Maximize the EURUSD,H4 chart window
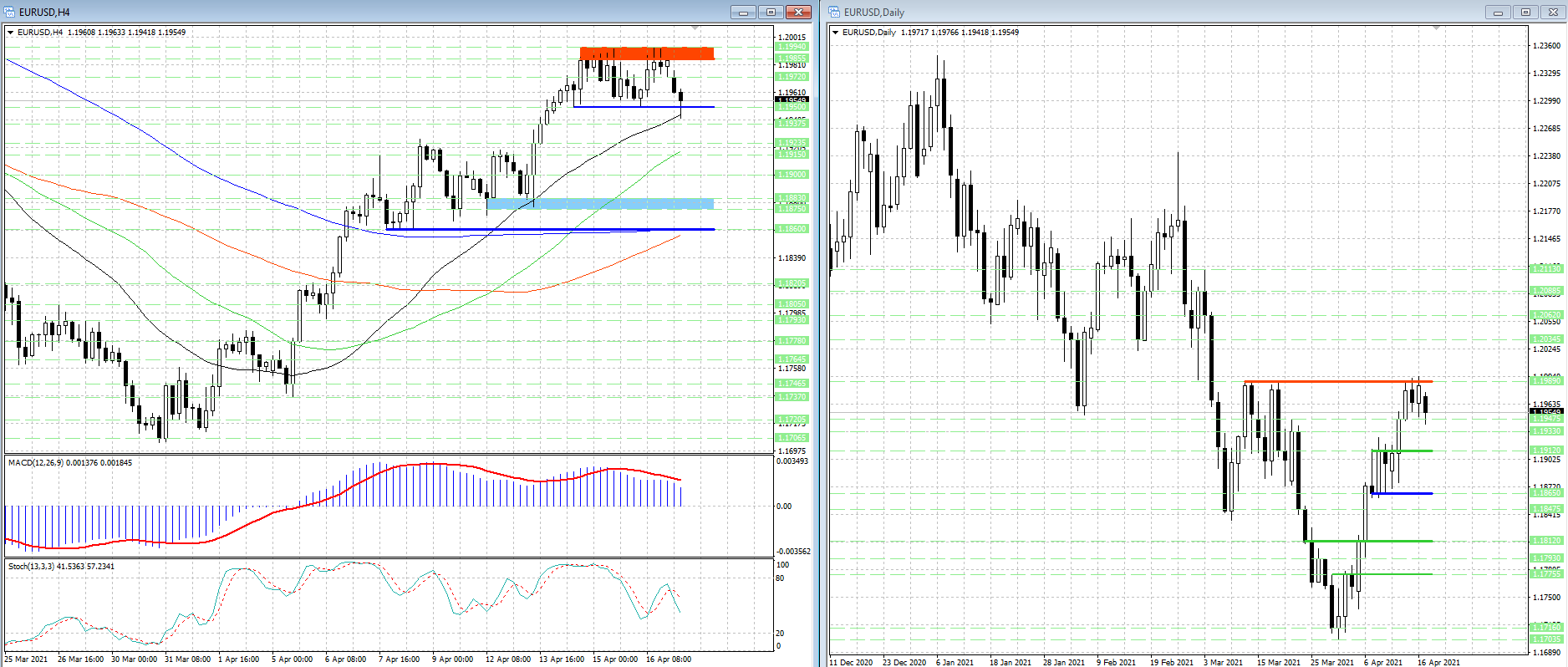Screen dimensions: 1568x667 tap(771, 12)
